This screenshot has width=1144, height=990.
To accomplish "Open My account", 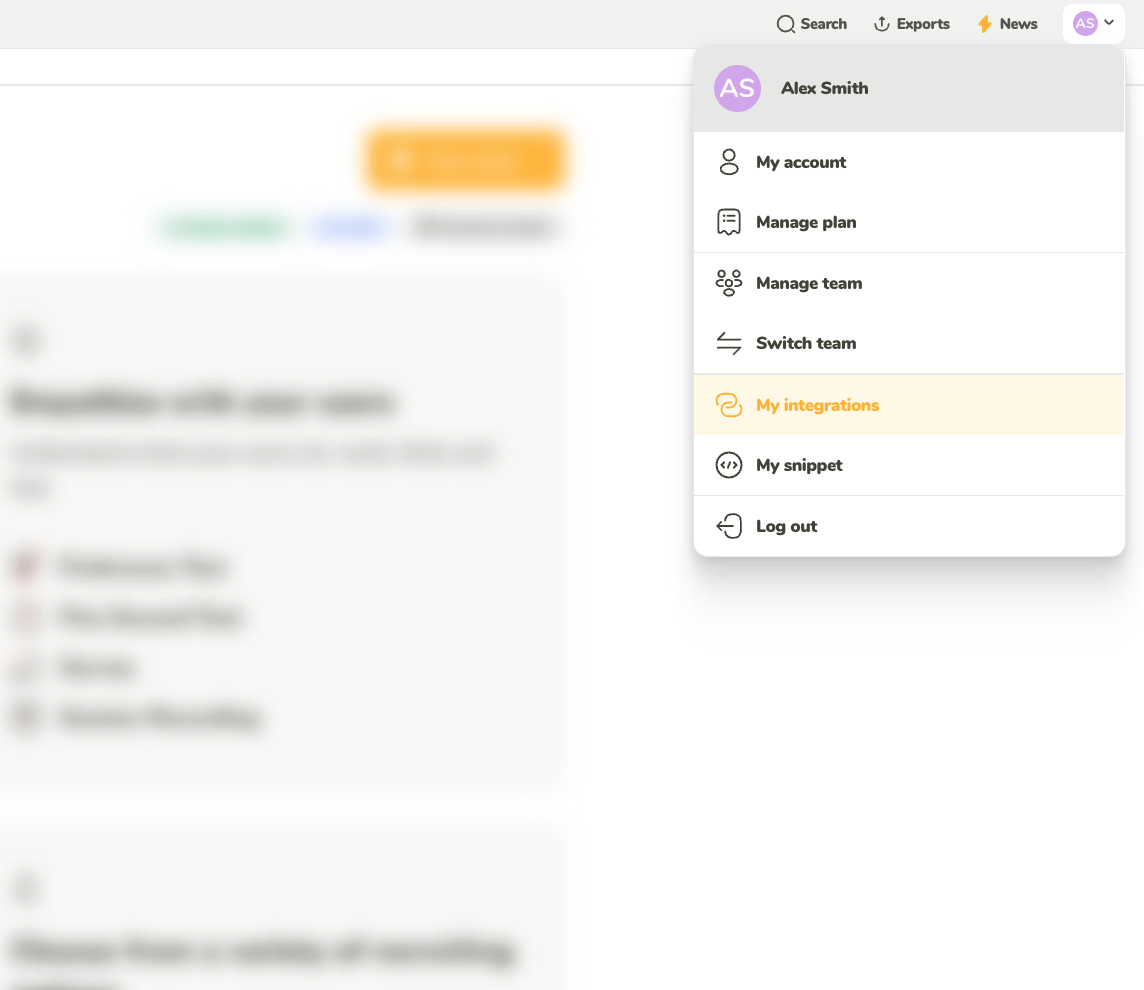I will tap(908, 162).
